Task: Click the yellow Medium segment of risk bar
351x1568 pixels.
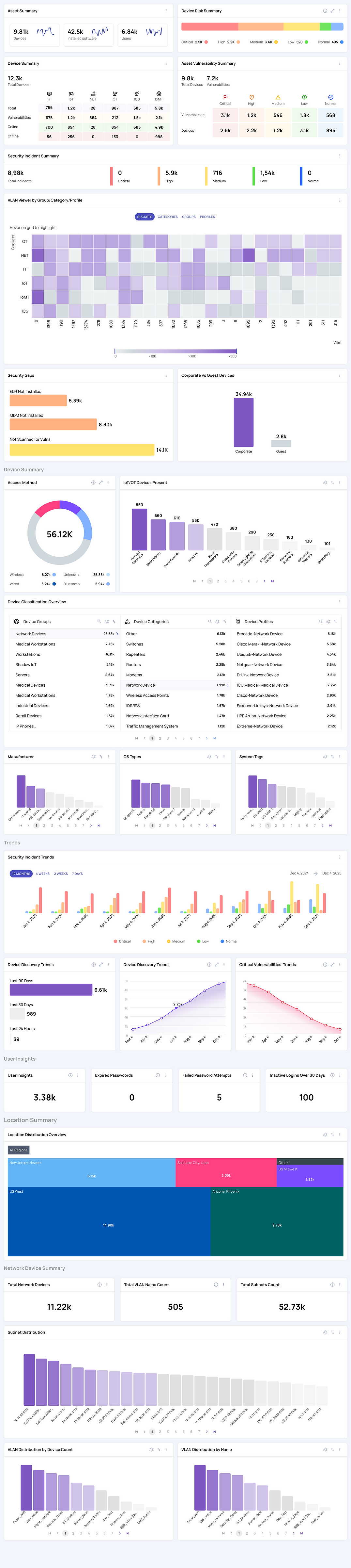Action: [302, 27]
